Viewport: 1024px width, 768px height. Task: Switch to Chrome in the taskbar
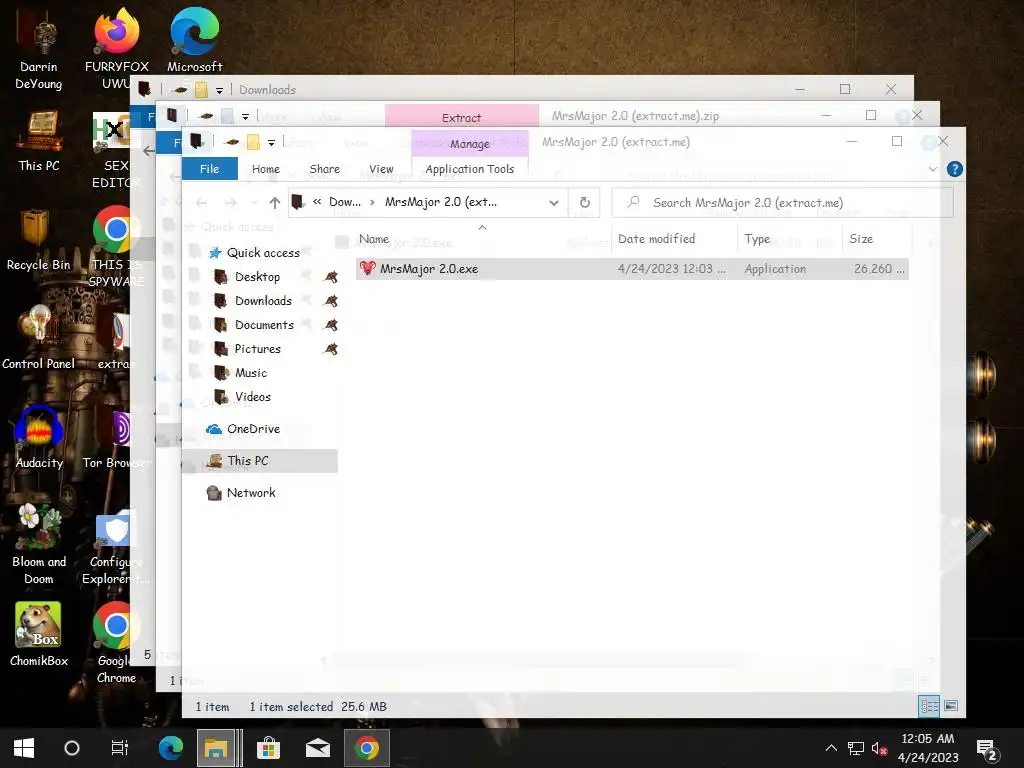367,748
